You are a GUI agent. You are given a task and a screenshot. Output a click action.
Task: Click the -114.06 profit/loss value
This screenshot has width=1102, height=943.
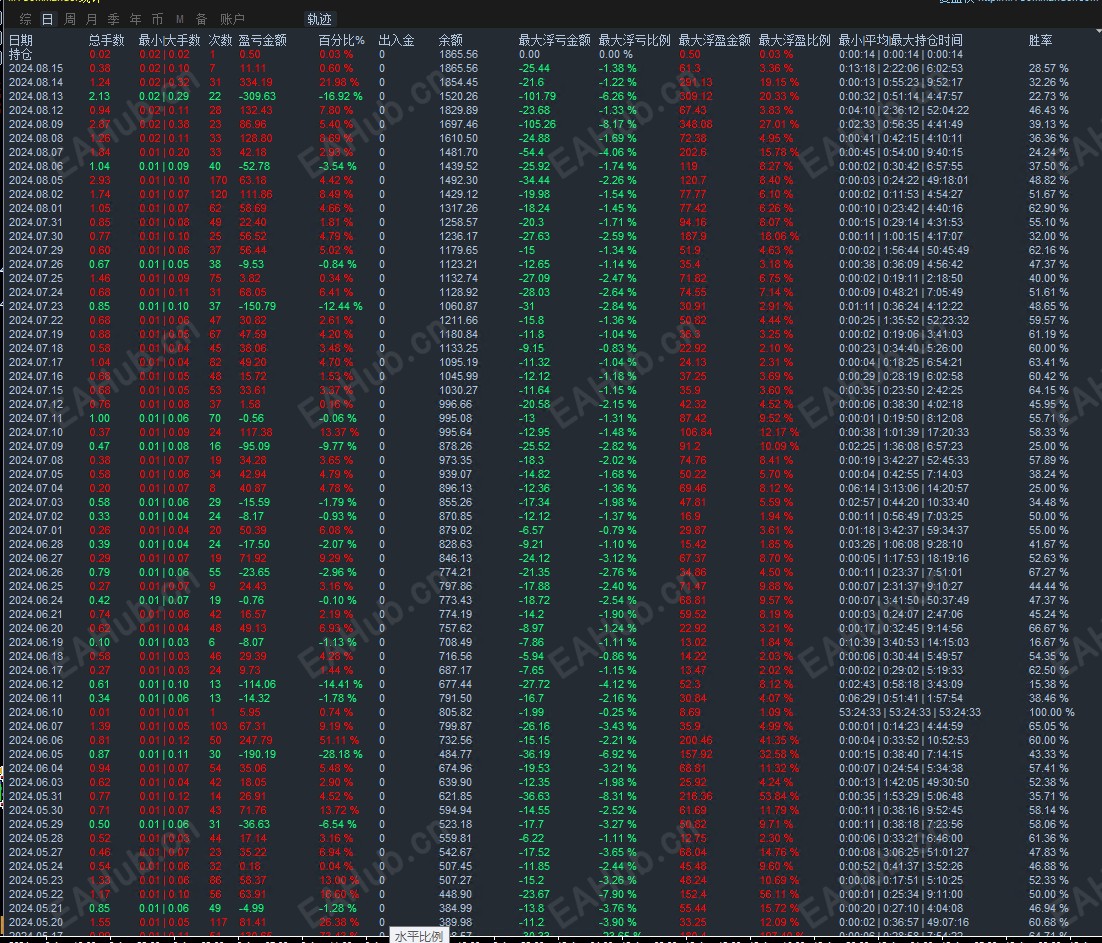coord(257,684)
